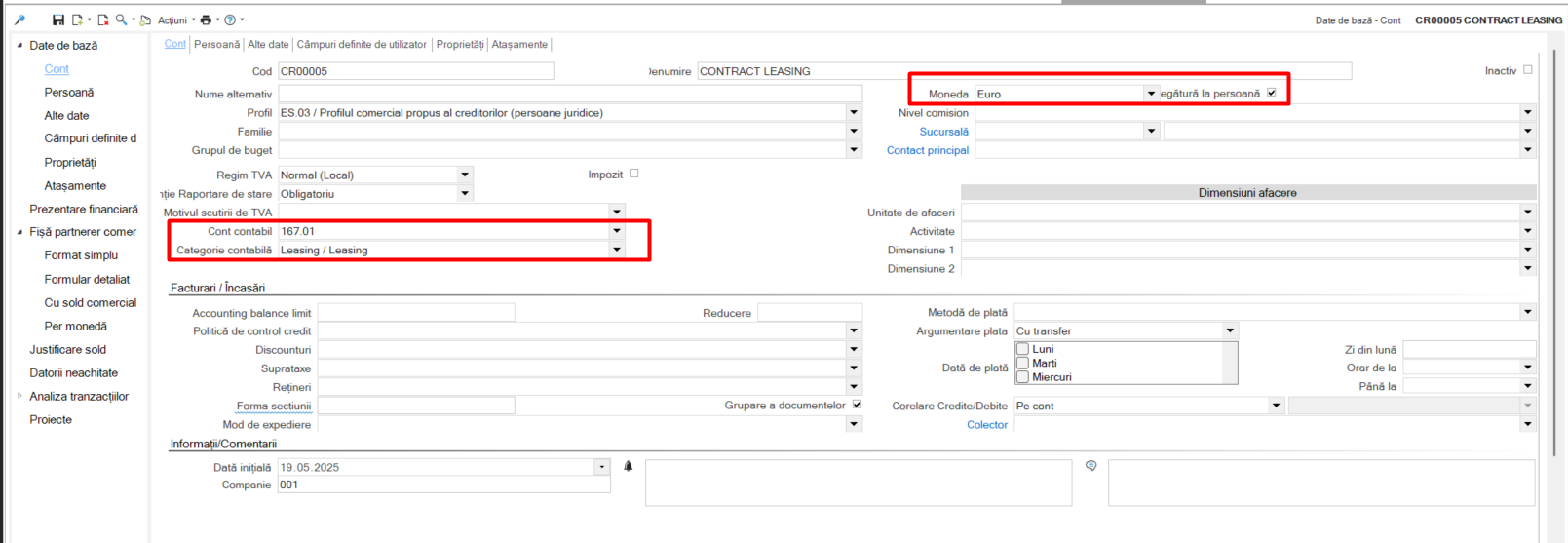Screen dimensions: 1568x543
Task: Click the new document icon
Action: 77,19
